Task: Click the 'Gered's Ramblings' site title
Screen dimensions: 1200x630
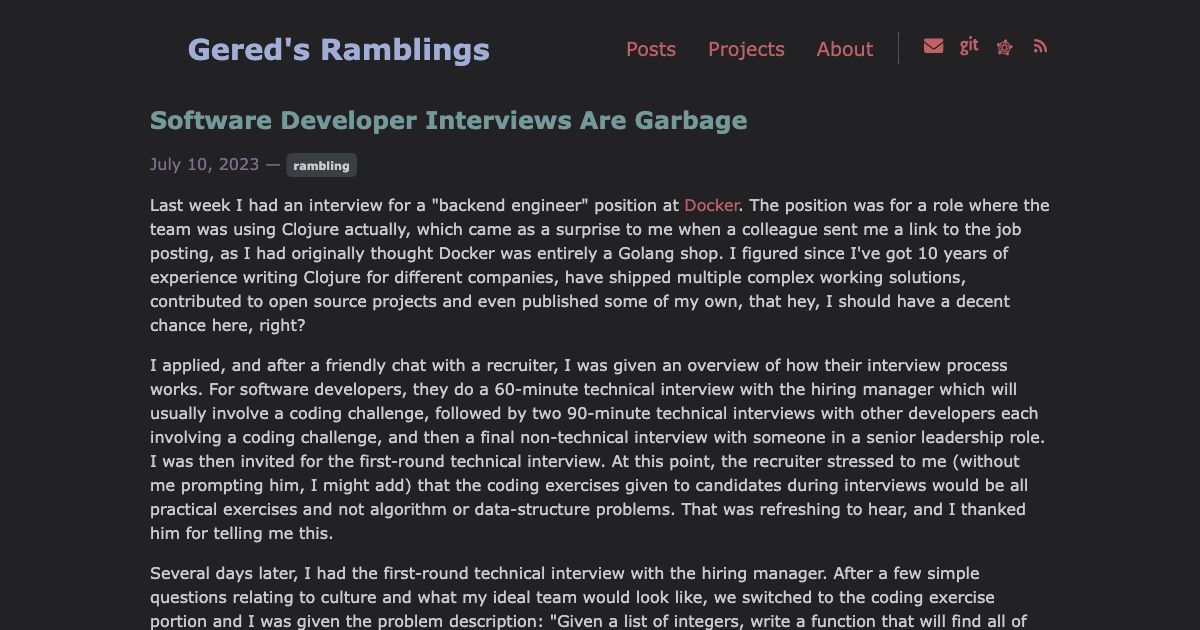Action: click(x=338, y=48)
